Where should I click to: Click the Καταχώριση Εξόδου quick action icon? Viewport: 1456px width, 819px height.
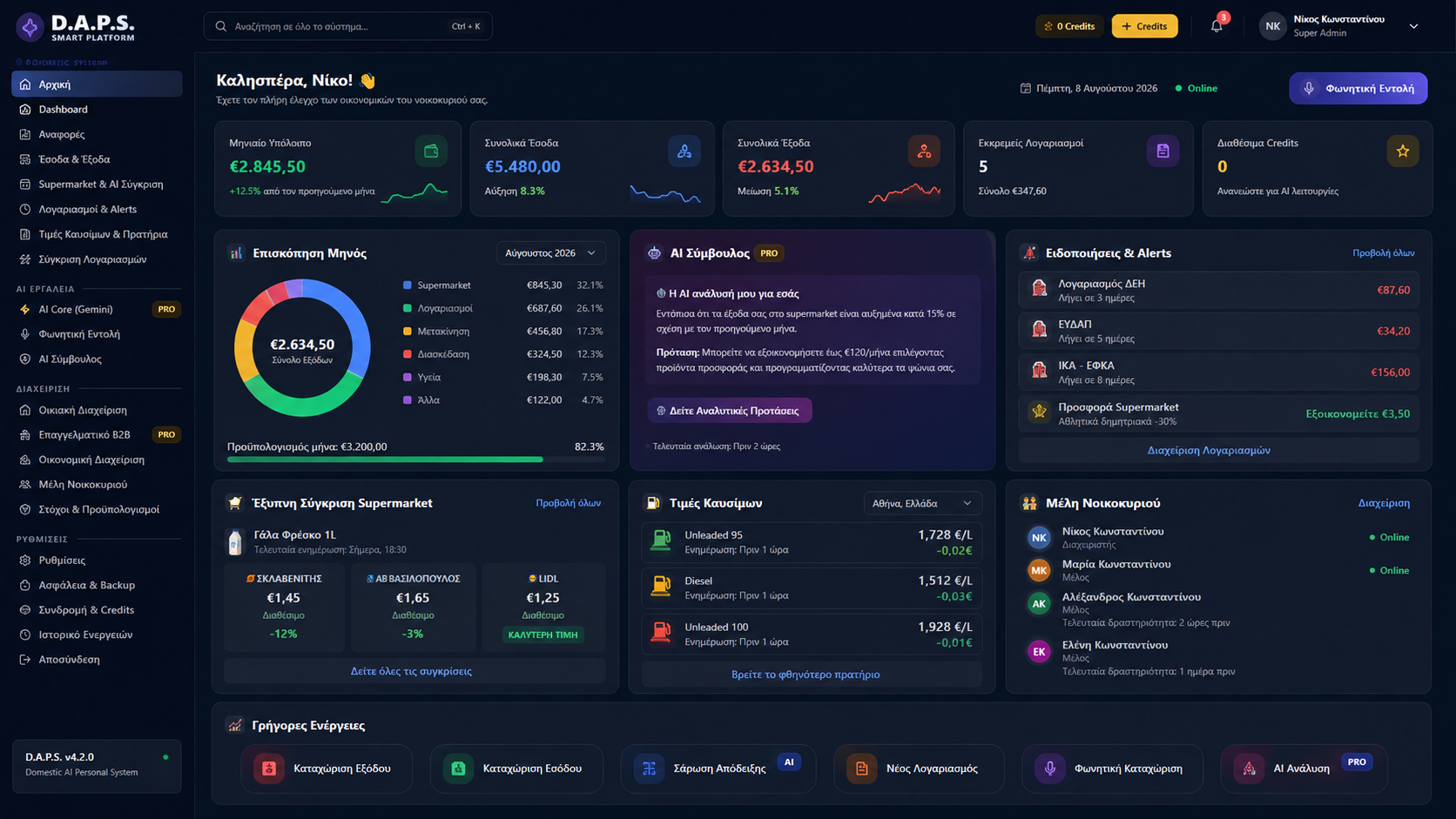coord(269,769)
